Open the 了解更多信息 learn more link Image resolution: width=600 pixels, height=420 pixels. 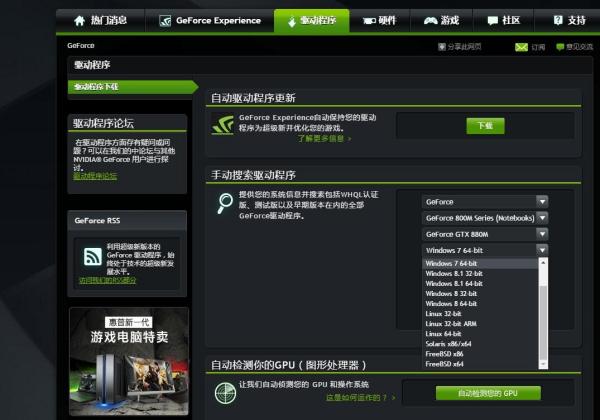[324, 138]
